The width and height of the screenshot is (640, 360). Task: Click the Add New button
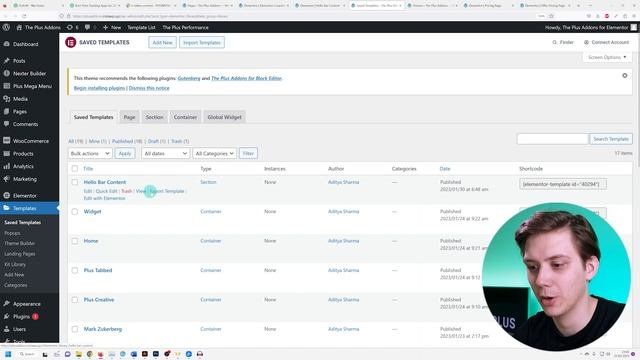coord(162,42)
